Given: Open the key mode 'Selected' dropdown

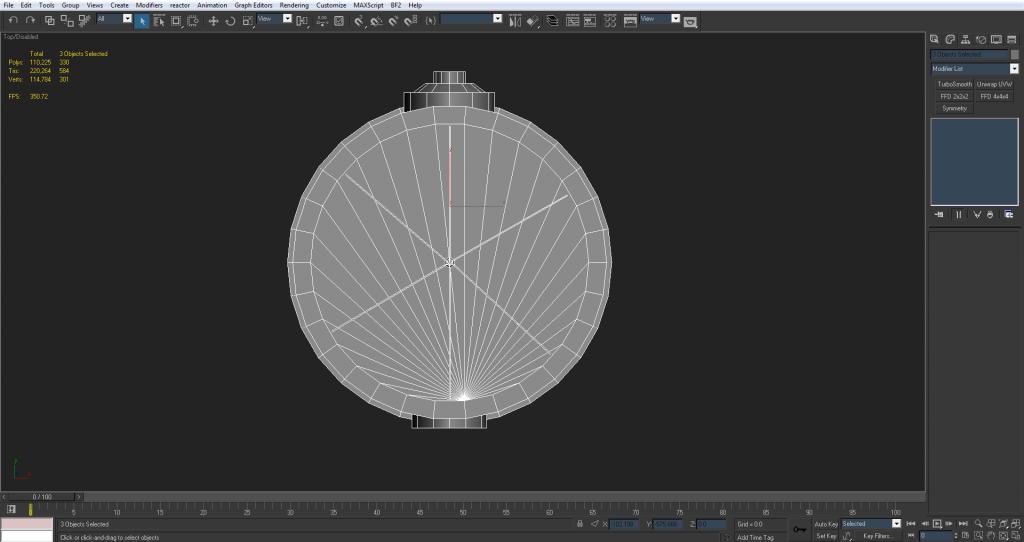Looking at the screenshot, I should [x=896, y=523].
